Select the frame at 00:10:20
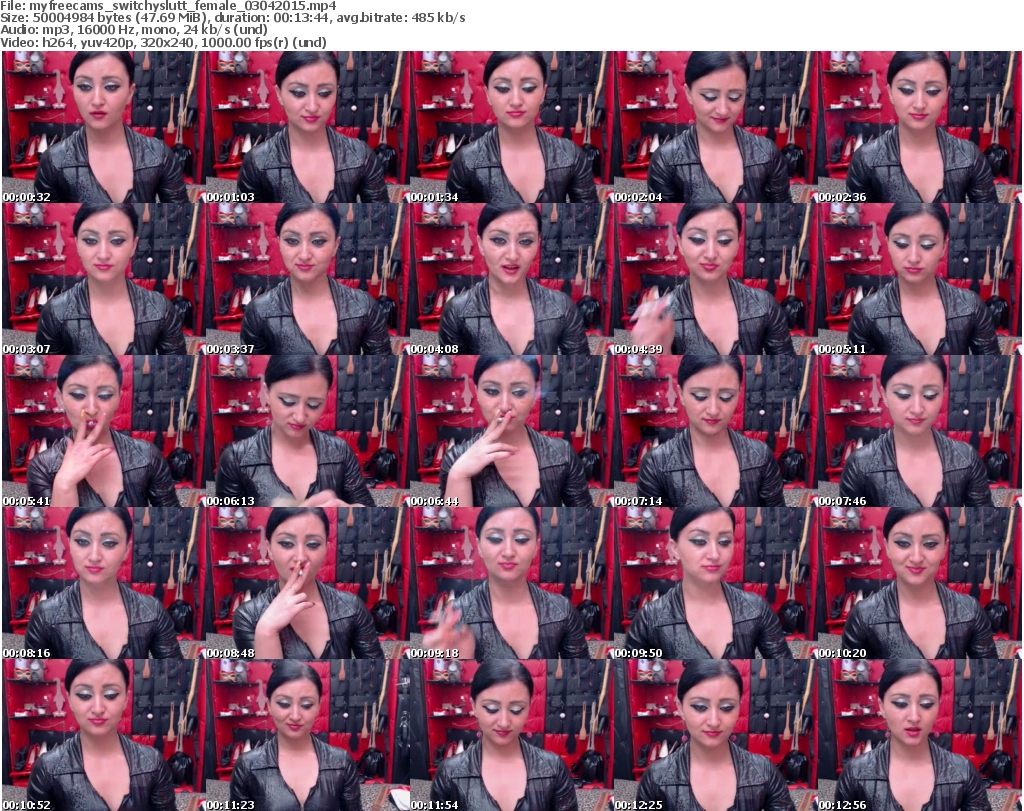 click(x=919, y=583)
